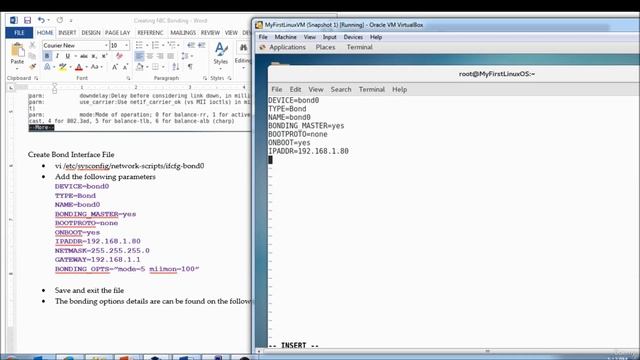Click the Cut scissors icon
The height and width of the screenshot is (360, 640).
(33, 45)
